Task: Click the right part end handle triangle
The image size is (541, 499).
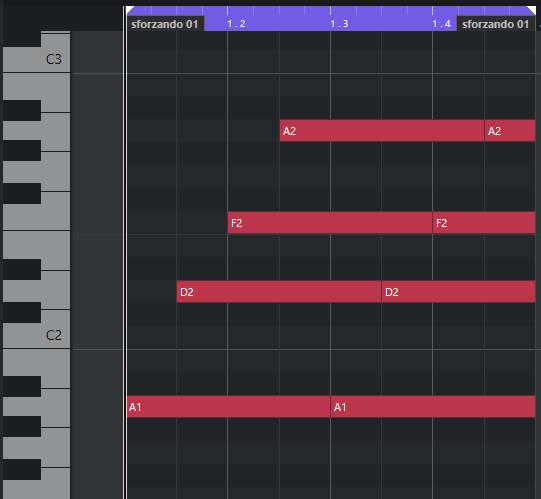Action: (532, 10)
